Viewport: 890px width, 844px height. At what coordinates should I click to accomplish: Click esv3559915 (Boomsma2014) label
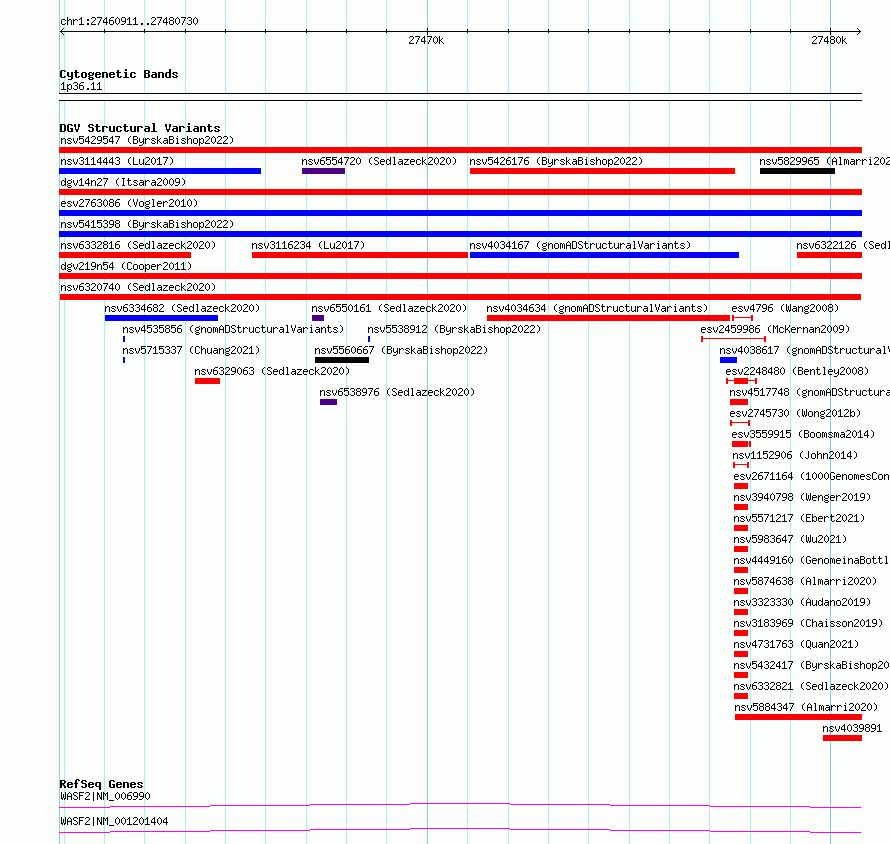(803, 434)
